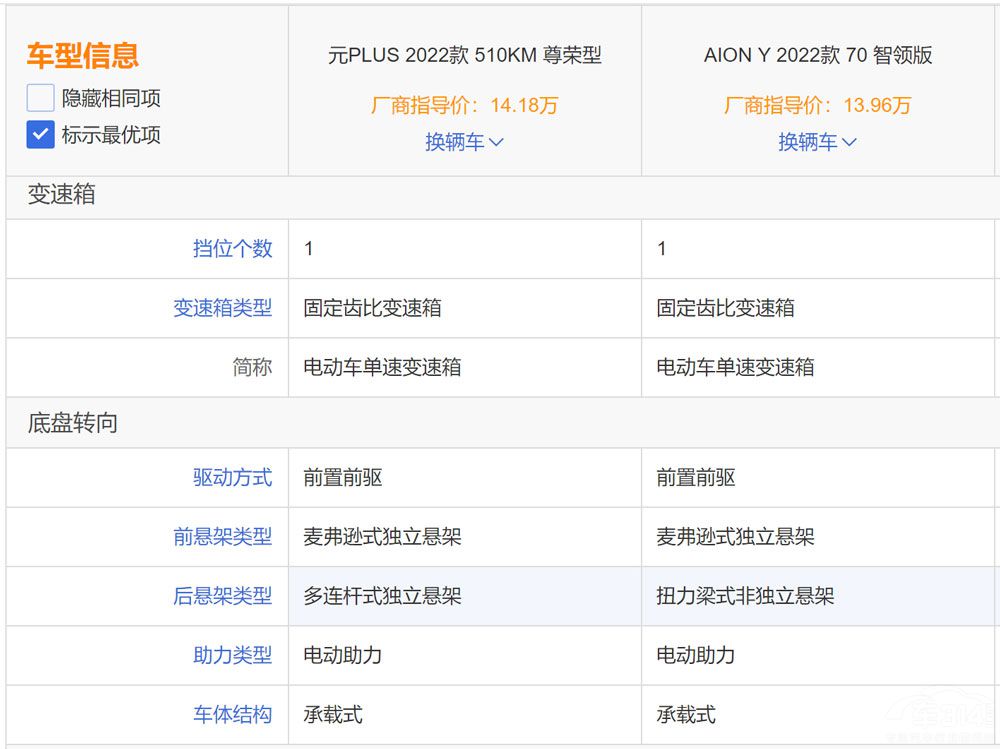Click the 变速箱 section header
Image resolution: width=1000 pixels, height=749 pixels.
pyautogui.click(x=62, y=195)
